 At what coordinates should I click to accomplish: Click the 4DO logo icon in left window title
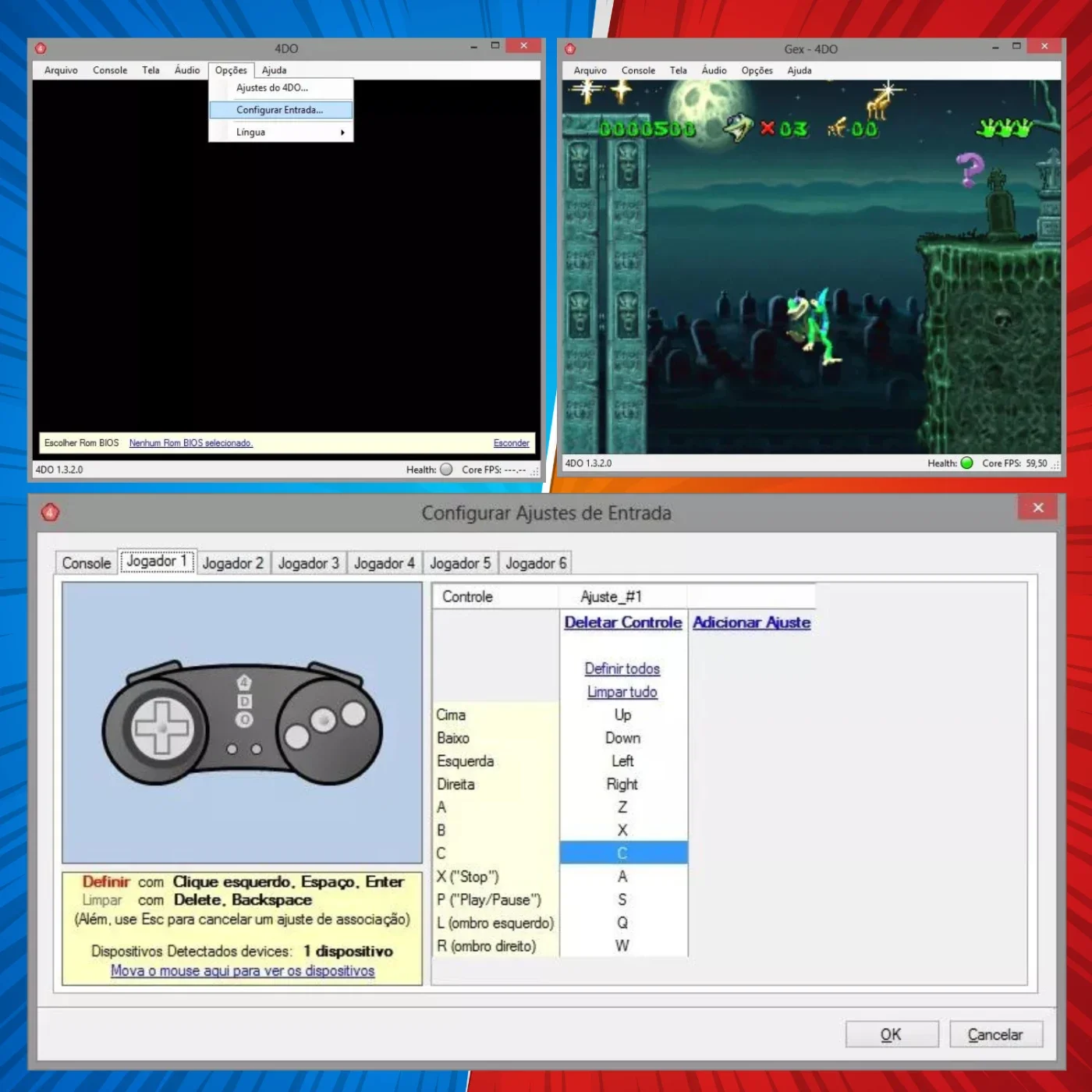[x=41, y=48]
